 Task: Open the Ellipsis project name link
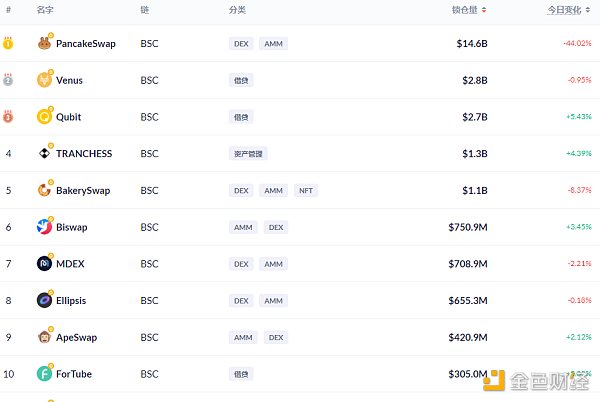click(x=71, y=301)
